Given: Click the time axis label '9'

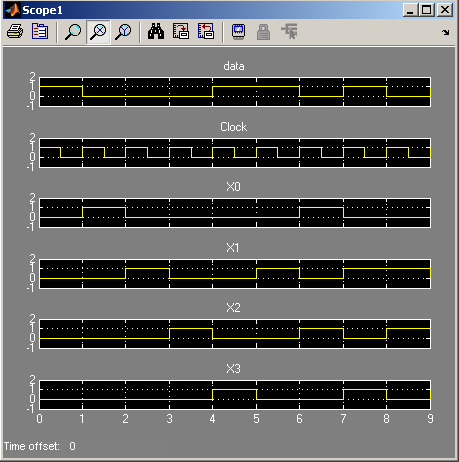Looking at the screenshot, I should [430, 419].
